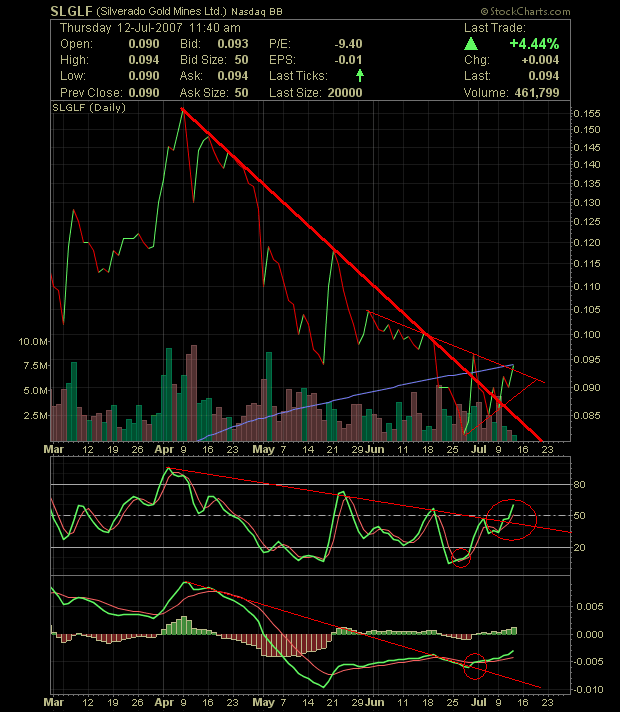Click the 20 level label on oscillator panel
Viewport: 620px width, 712px height.
pos(580,548)
